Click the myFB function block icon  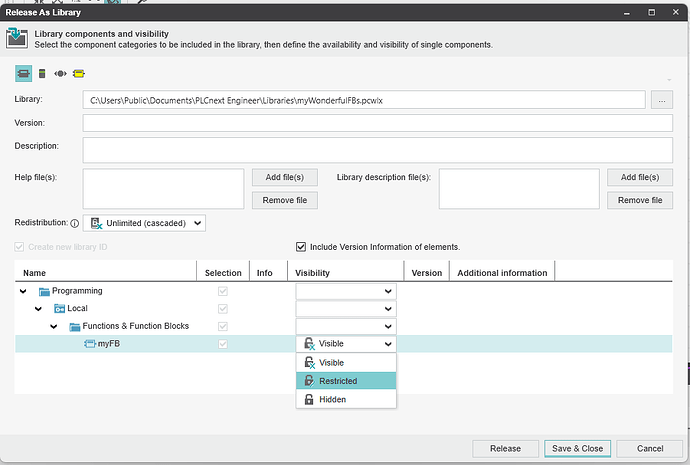(90, 344)
